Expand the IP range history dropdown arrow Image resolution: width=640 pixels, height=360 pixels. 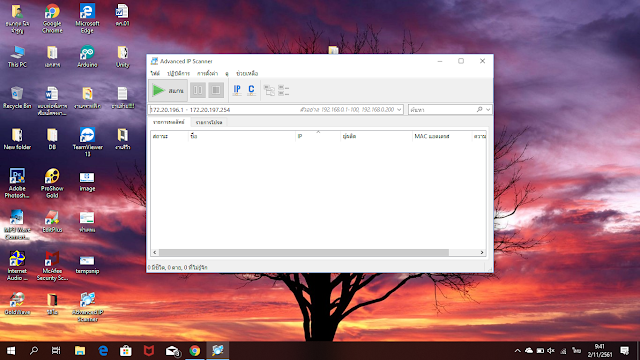(399, 109)
